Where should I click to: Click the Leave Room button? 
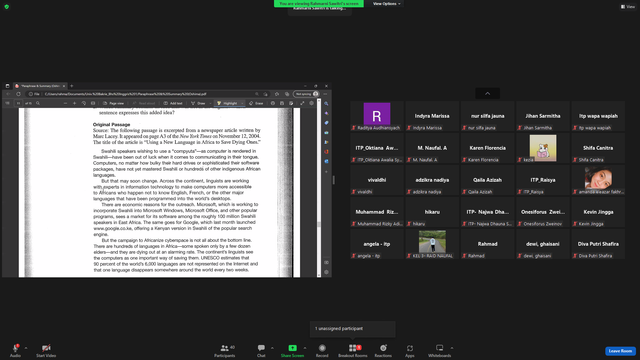pyautogui.click(x=620, y=351)
